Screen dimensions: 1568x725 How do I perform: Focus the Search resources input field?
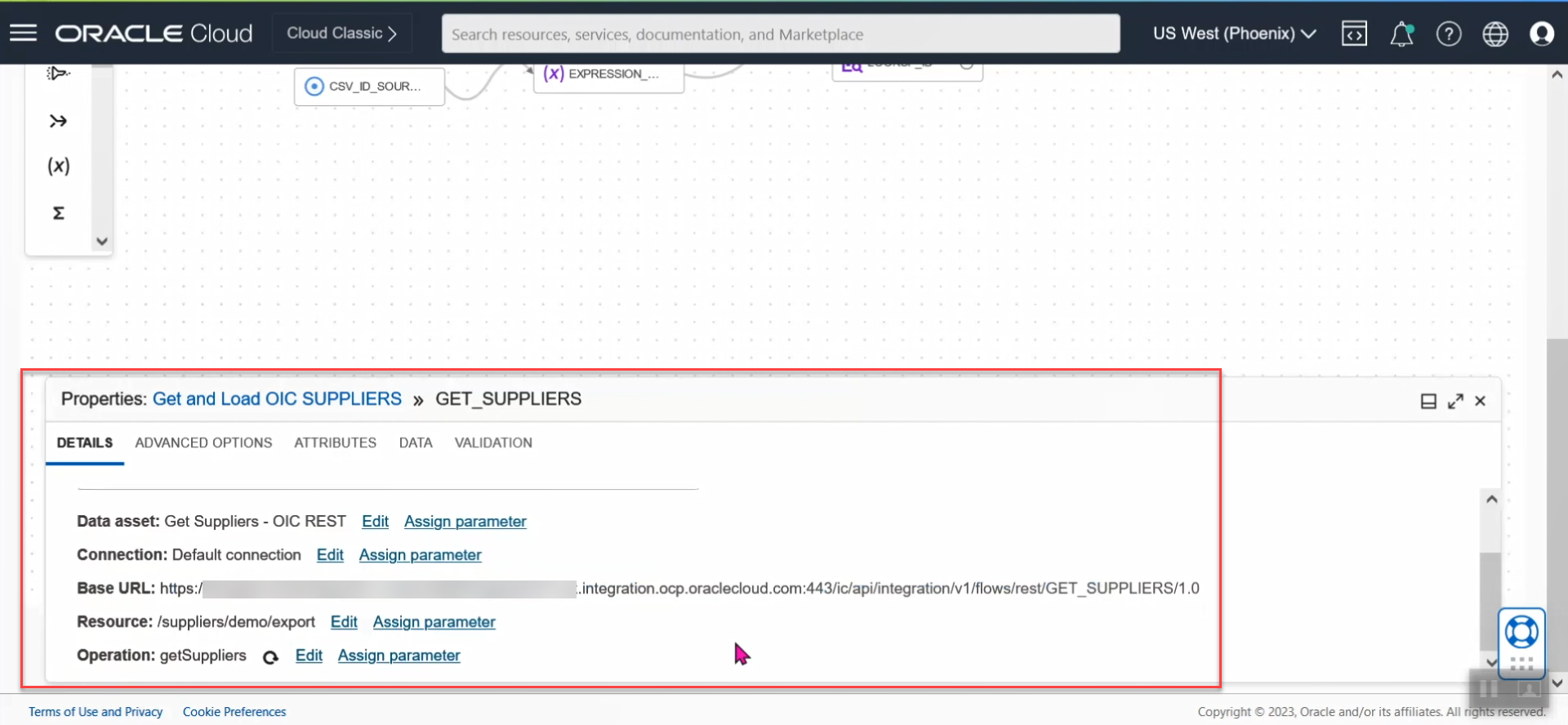click(x=781, y=34)
